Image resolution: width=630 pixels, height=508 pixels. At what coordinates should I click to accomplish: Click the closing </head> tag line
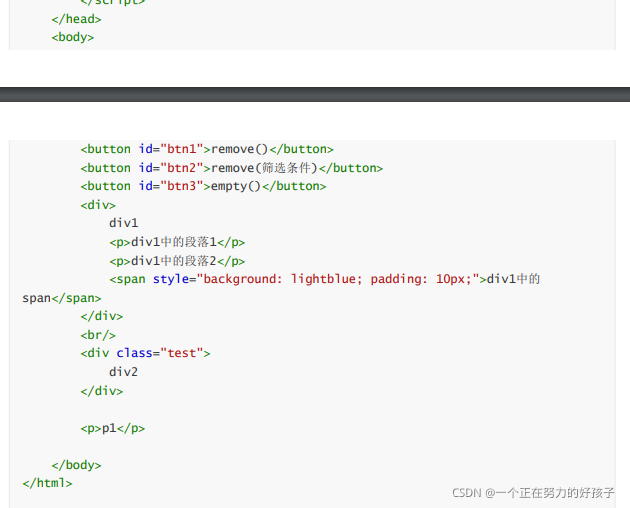(76, 19)
